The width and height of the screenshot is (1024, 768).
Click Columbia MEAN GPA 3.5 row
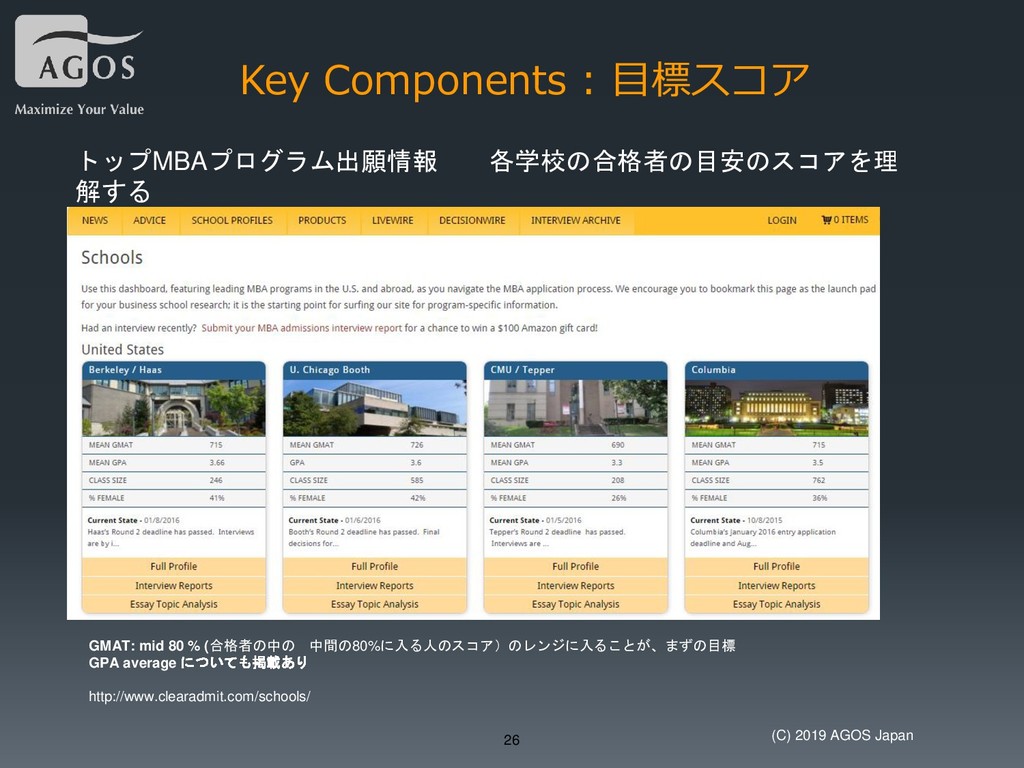point(776,462)
